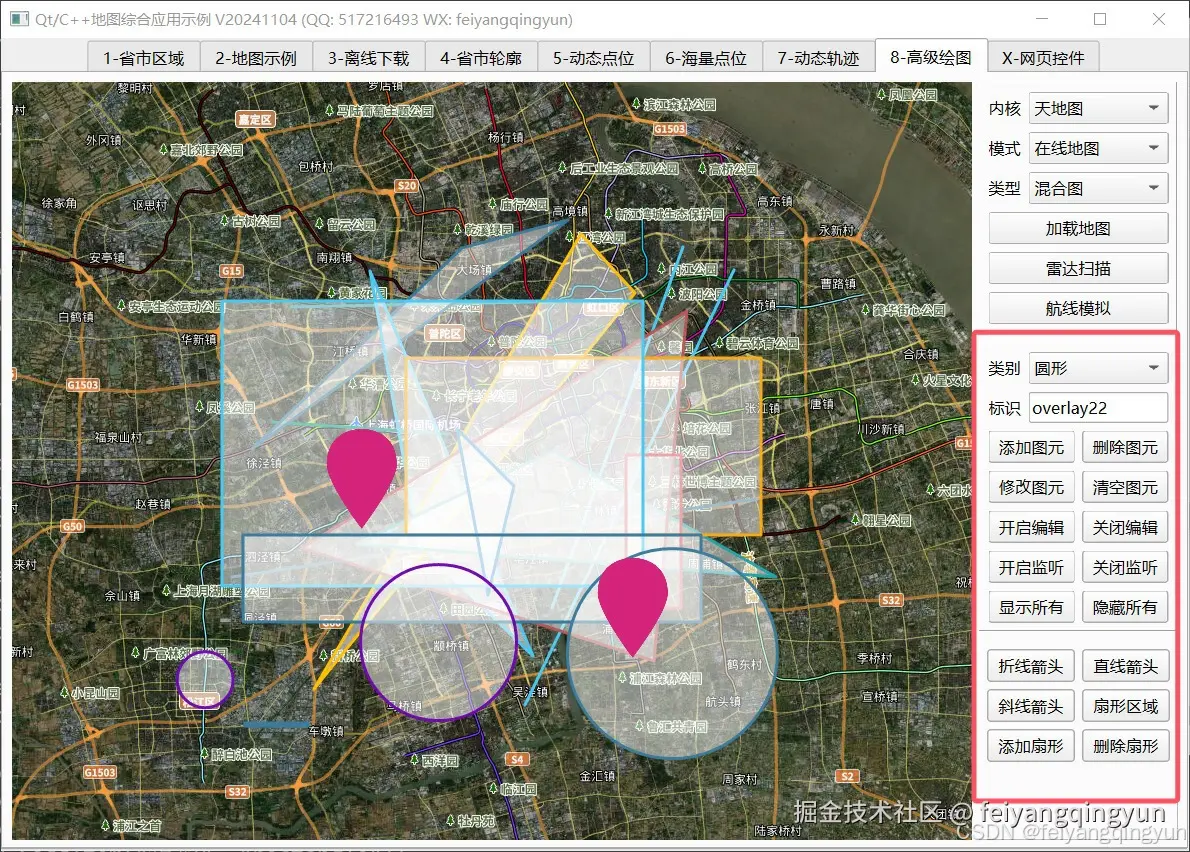Viewport: 1190px width, 852px height.
Task: Go to the 4-省市轮廓 tab
Action: (x=480, y=58)
